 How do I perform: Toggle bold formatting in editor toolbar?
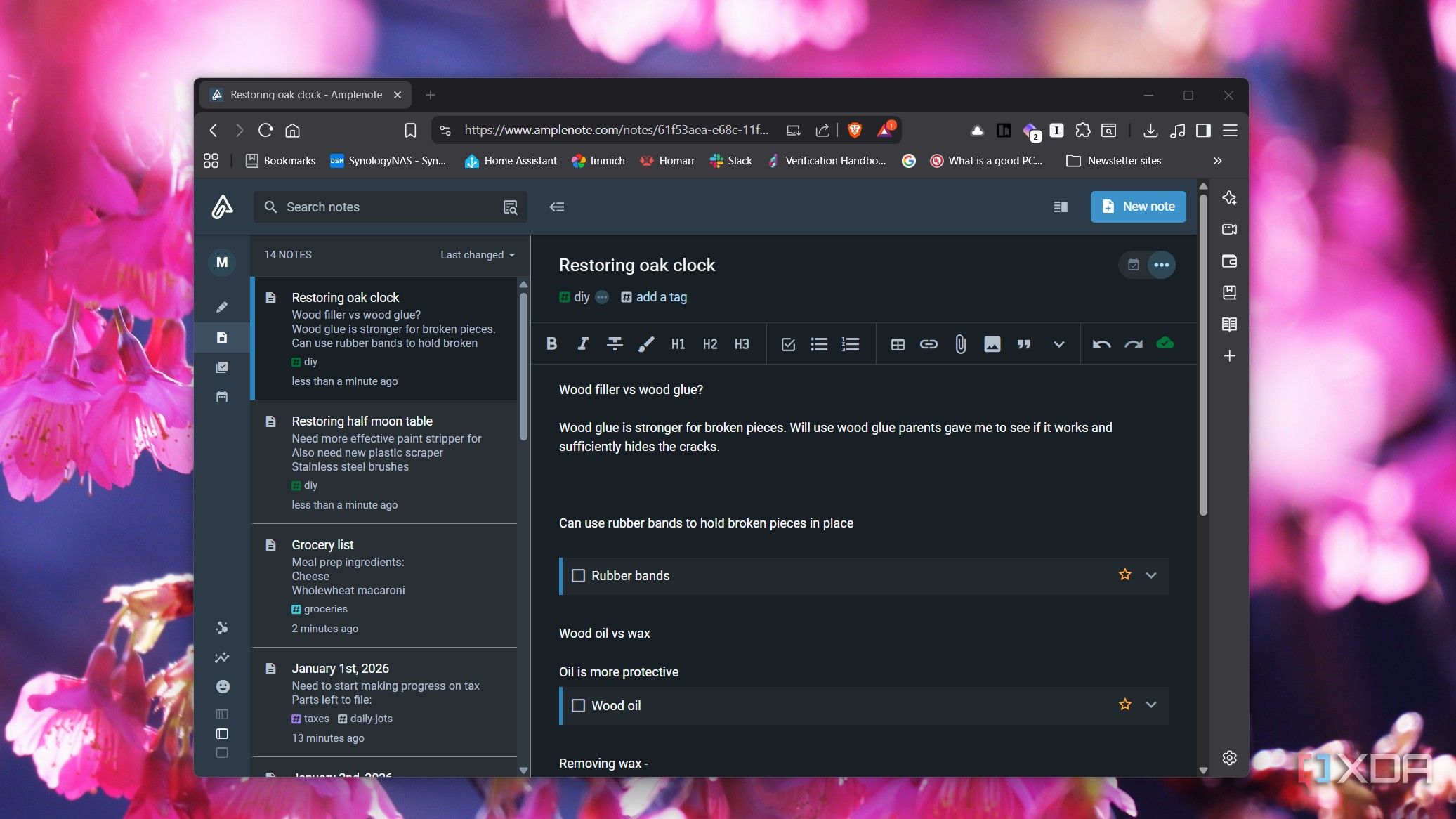(x=551, y=344)
